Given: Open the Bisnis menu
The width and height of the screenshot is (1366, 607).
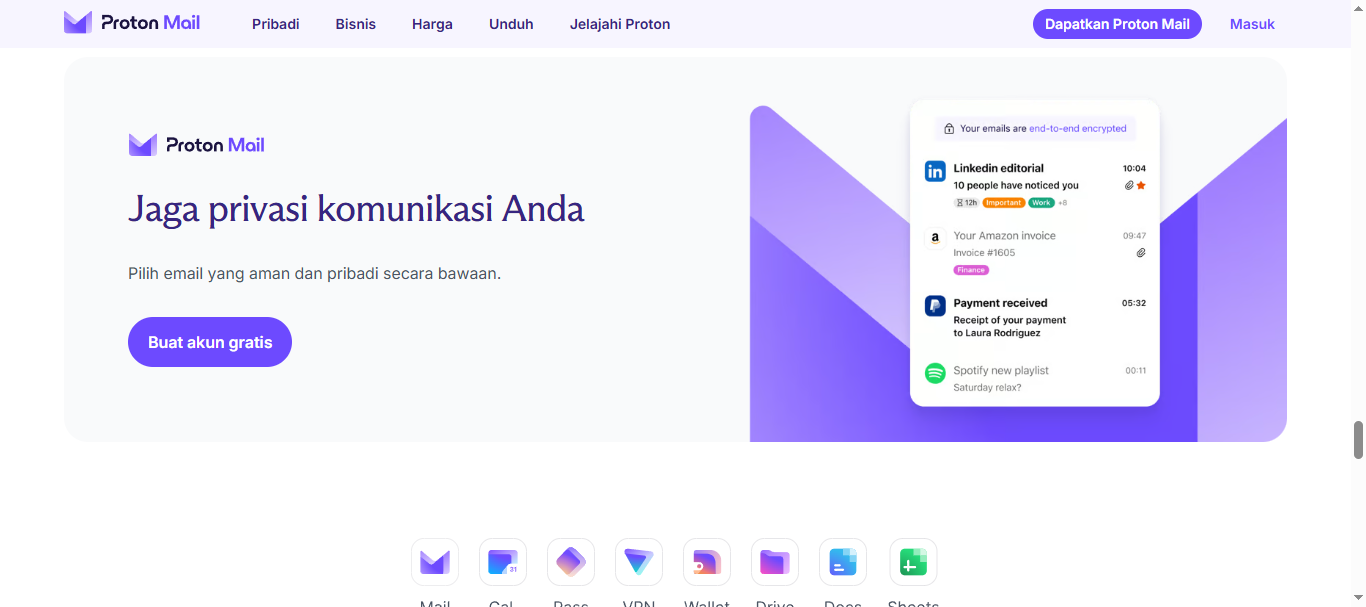Looking at the screenshot, I should (356, 24).
